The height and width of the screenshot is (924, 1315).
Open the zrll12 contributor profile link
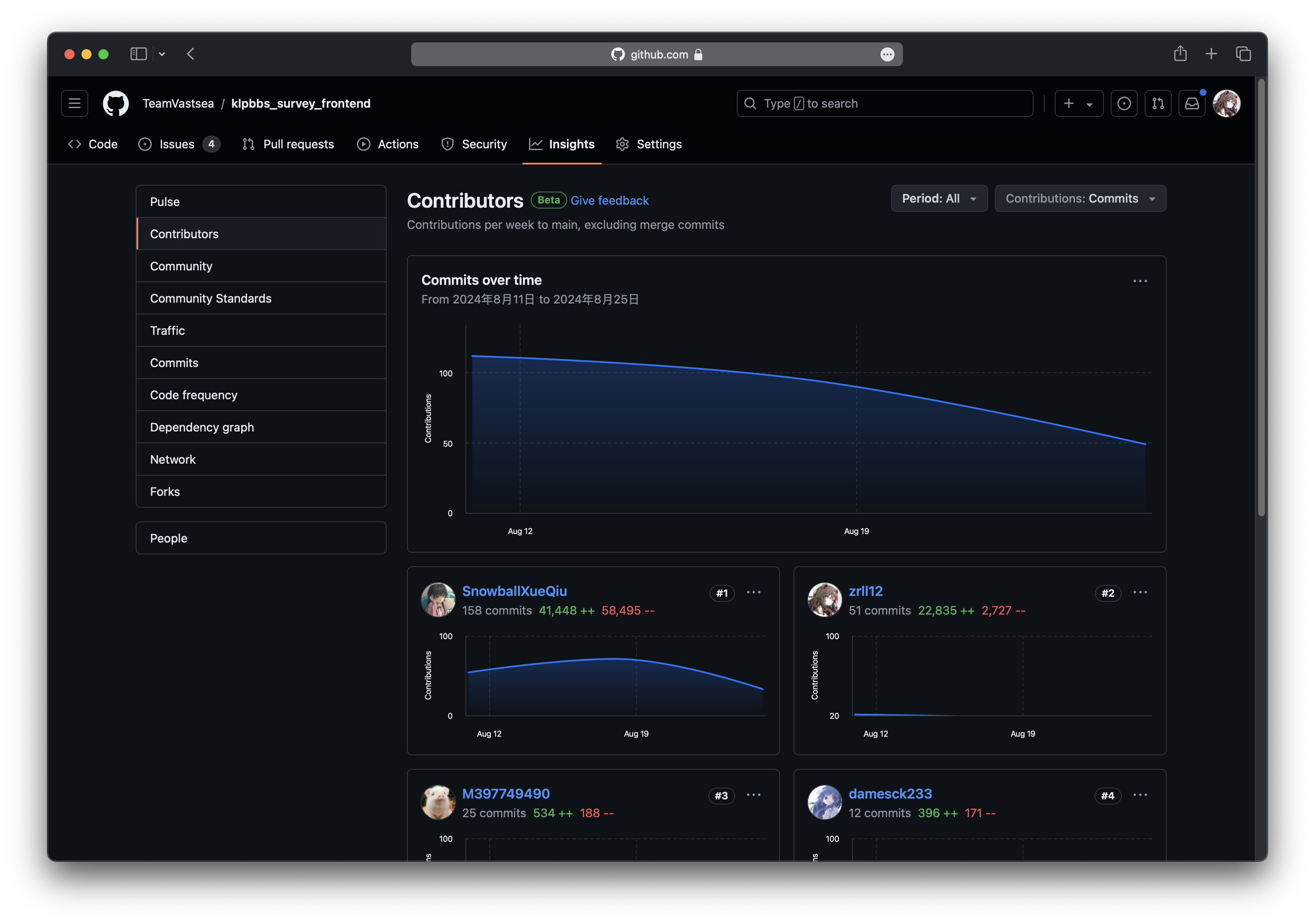point(865,591)
